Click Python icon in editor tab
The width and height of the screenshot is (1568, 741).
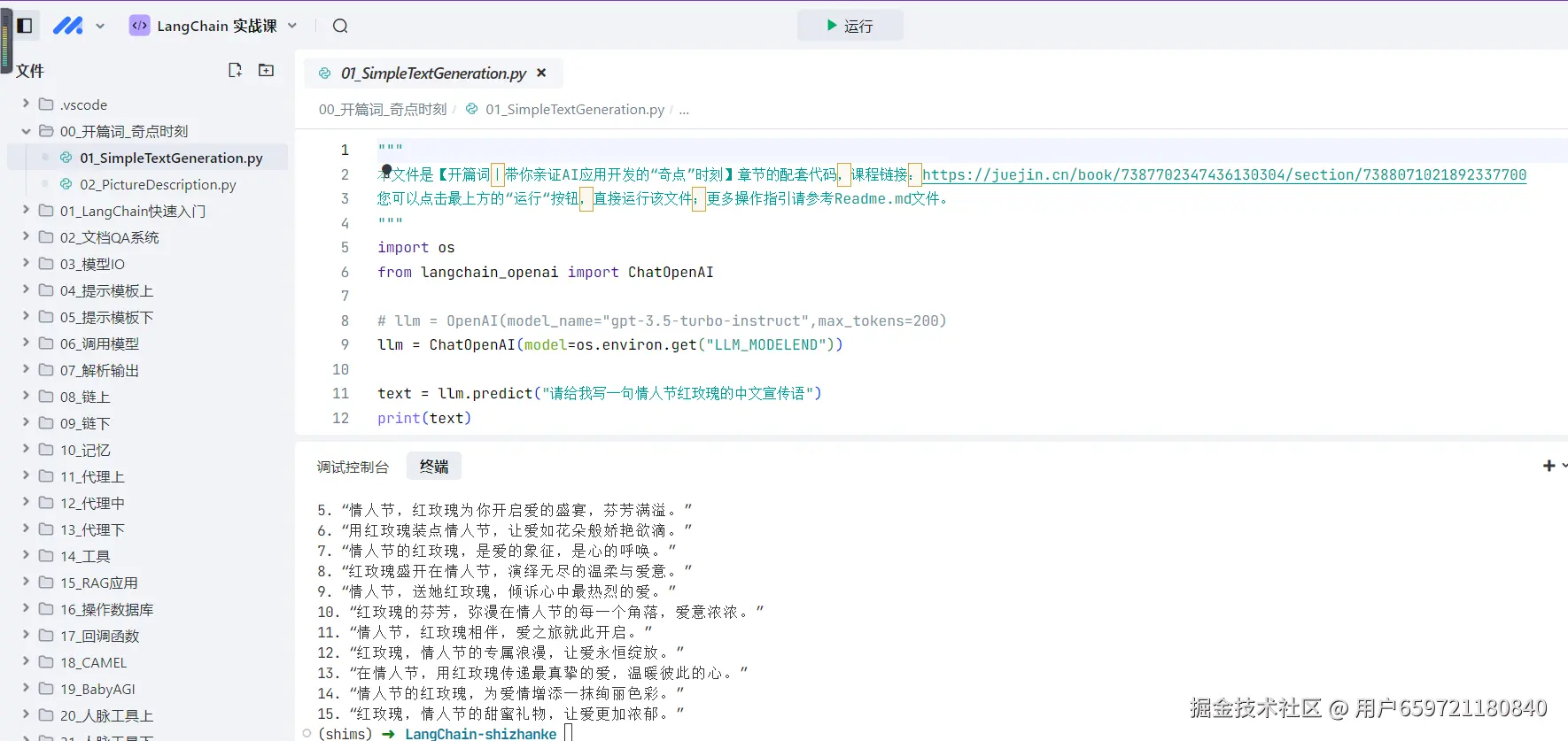tap(325, 73)
